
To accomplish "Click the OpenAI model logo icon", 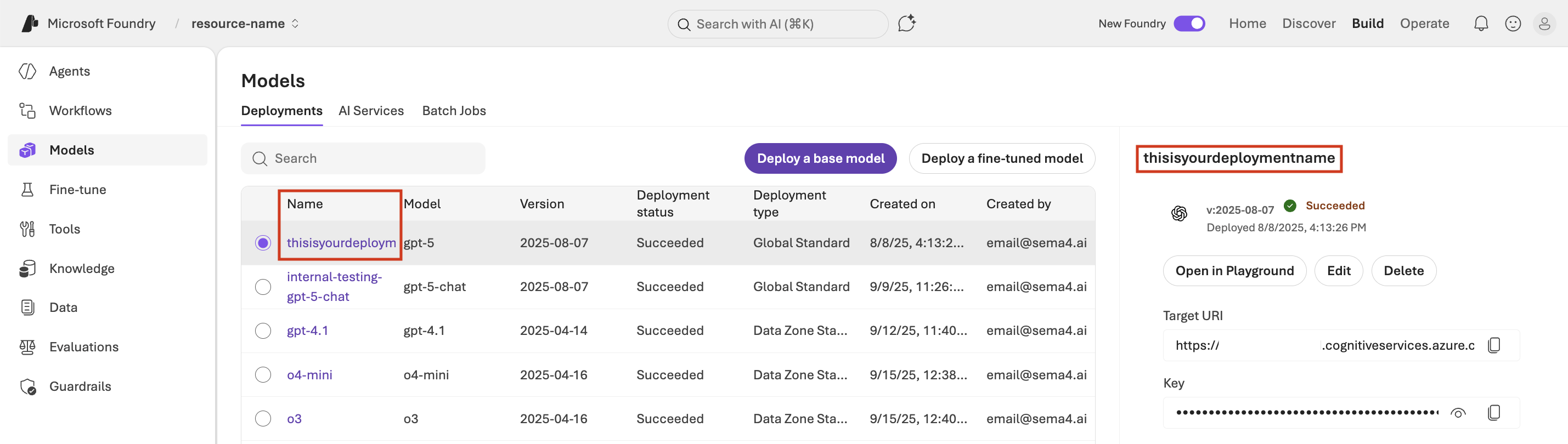I will pyautogui.click(x=1179, y=213).
